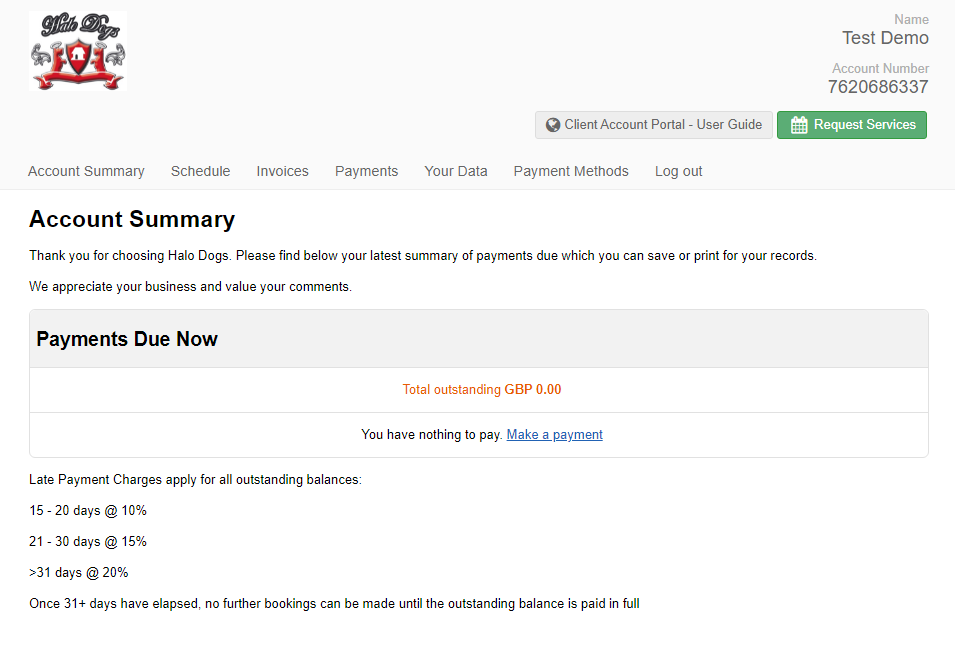Click '>31 days @ 20%' line

(x=79, y=573)
